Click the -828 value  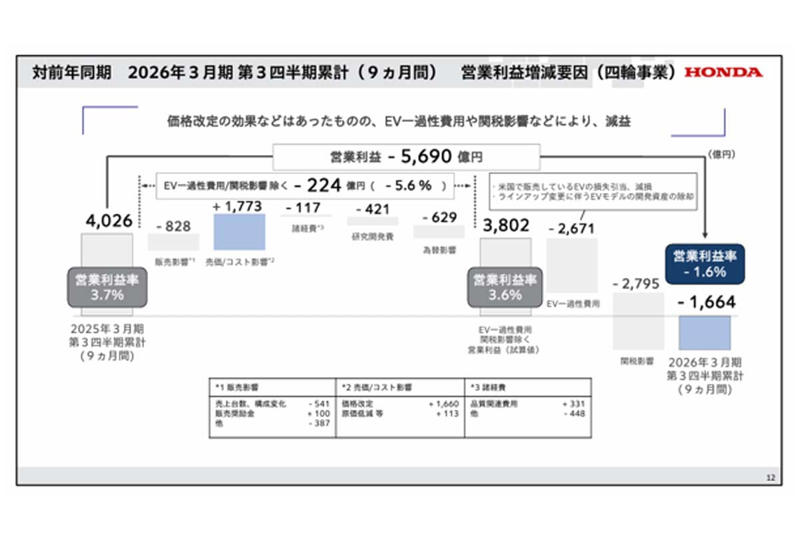(173, 226)
